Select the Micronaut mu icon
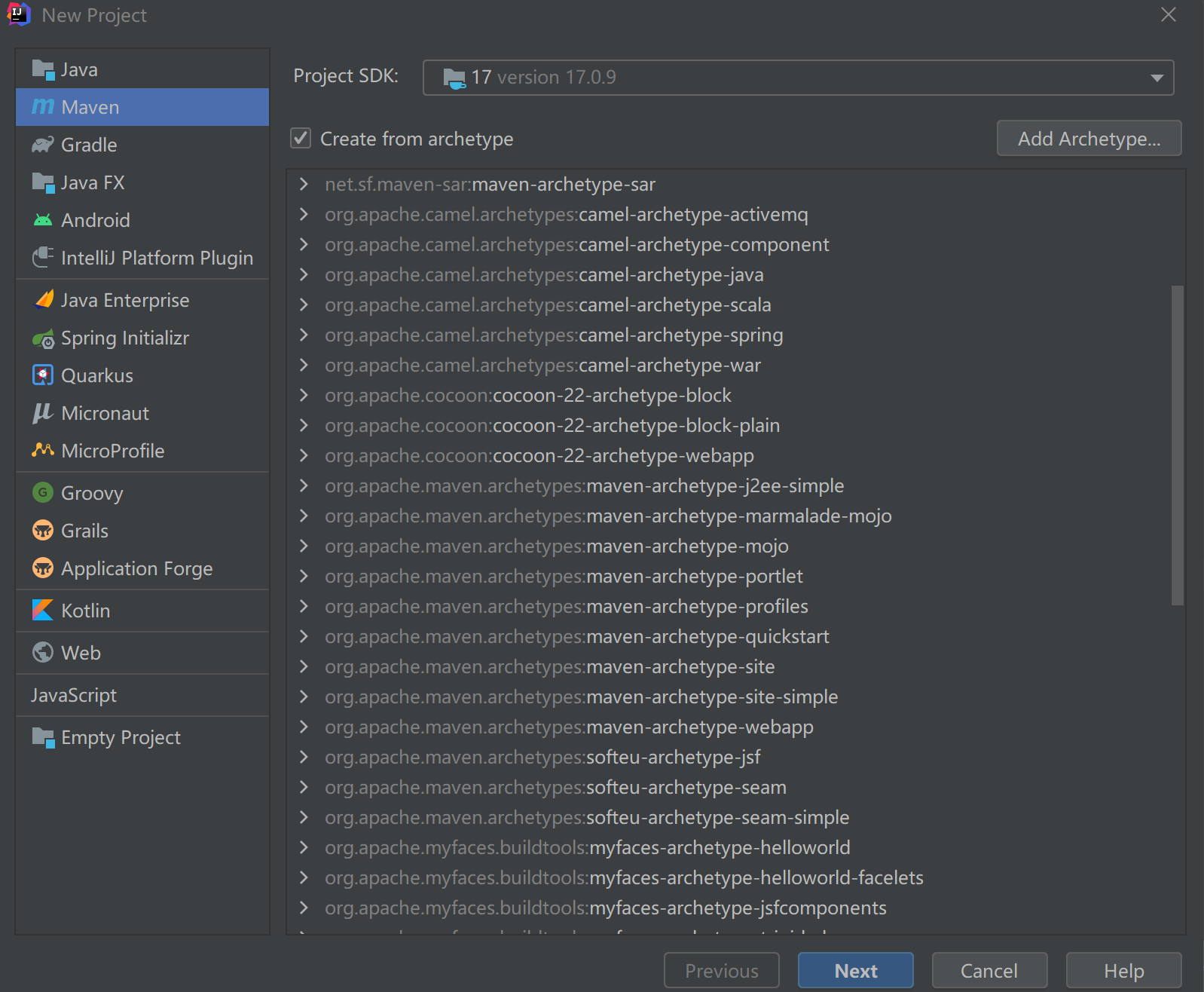The height and width of the screenshot is (992, 1204). click(43, 413)
